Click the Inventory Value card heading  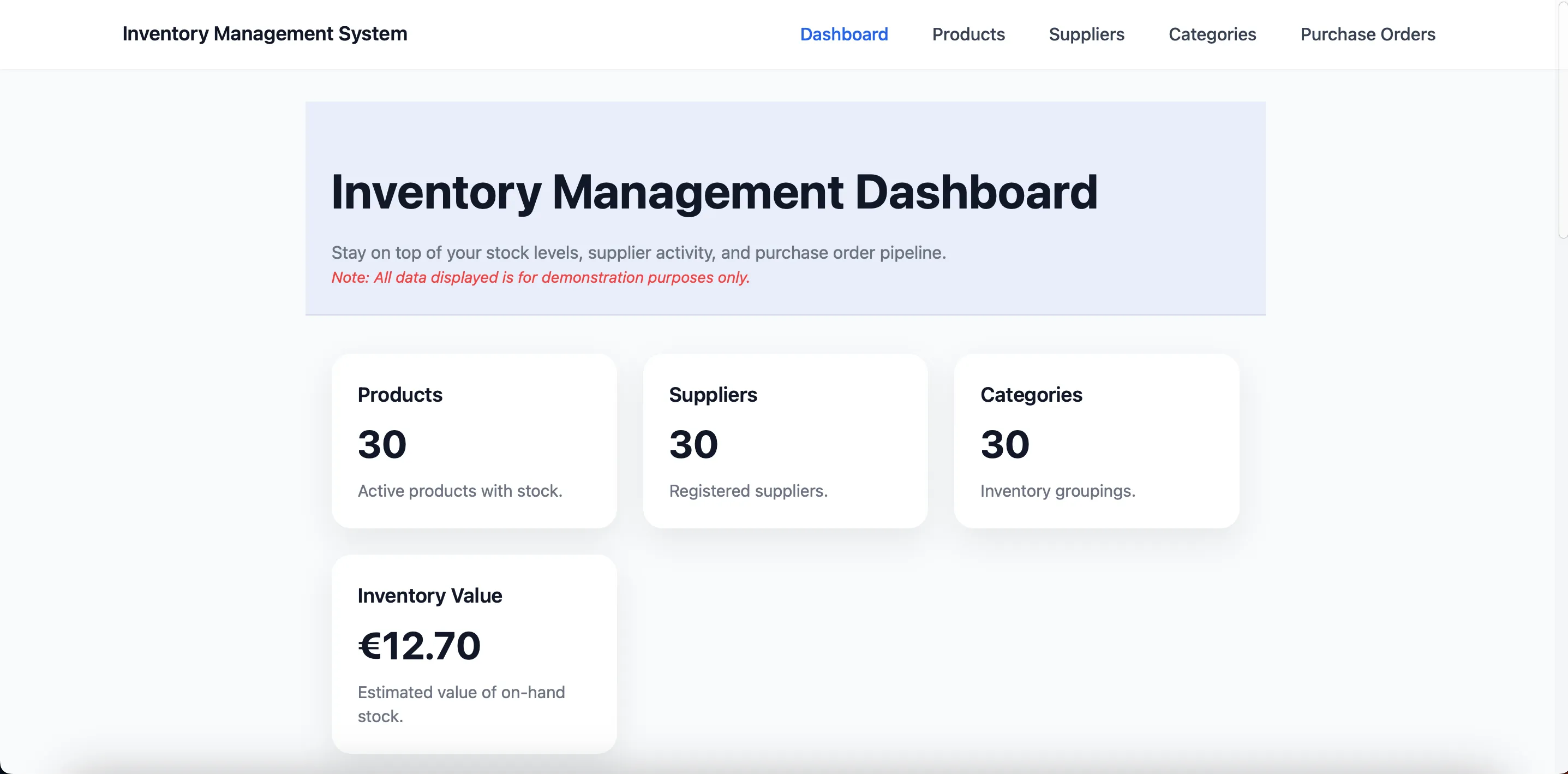430,596
